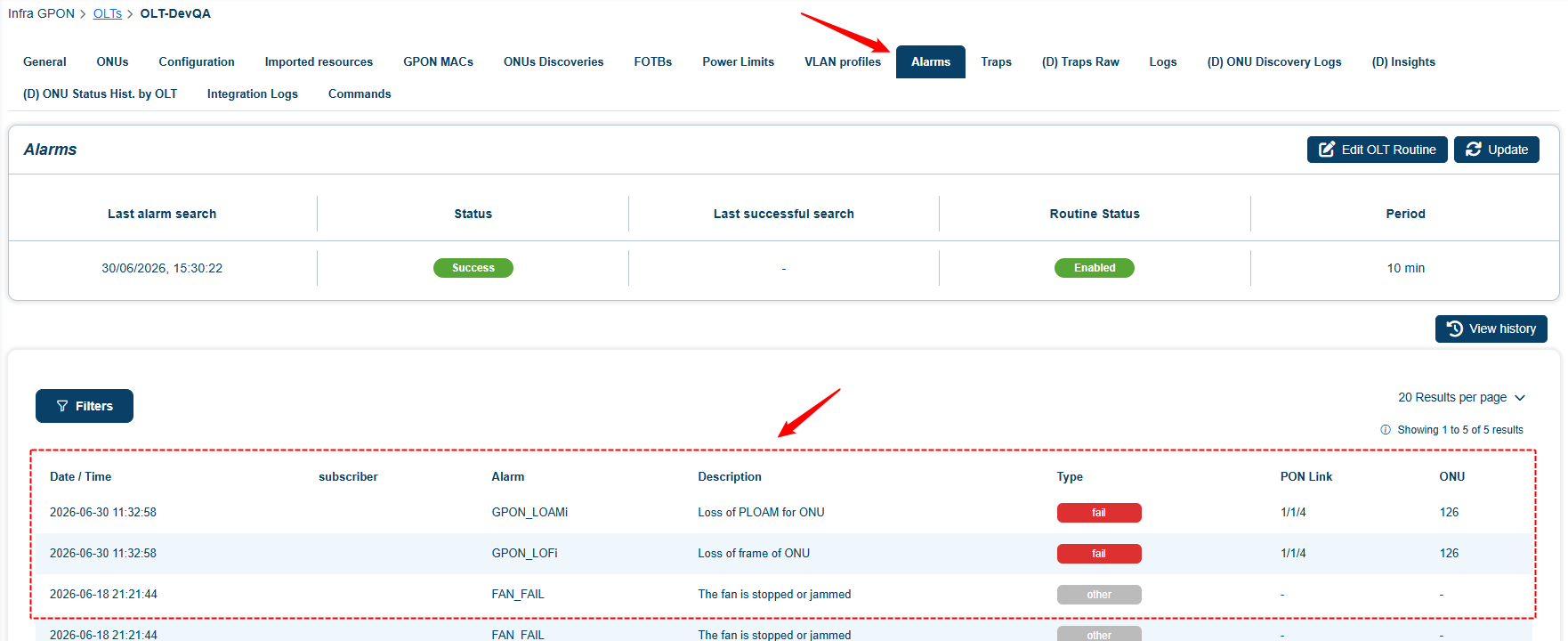Open the Imported resources tab

pyautogui.click(x=319, y=61)
